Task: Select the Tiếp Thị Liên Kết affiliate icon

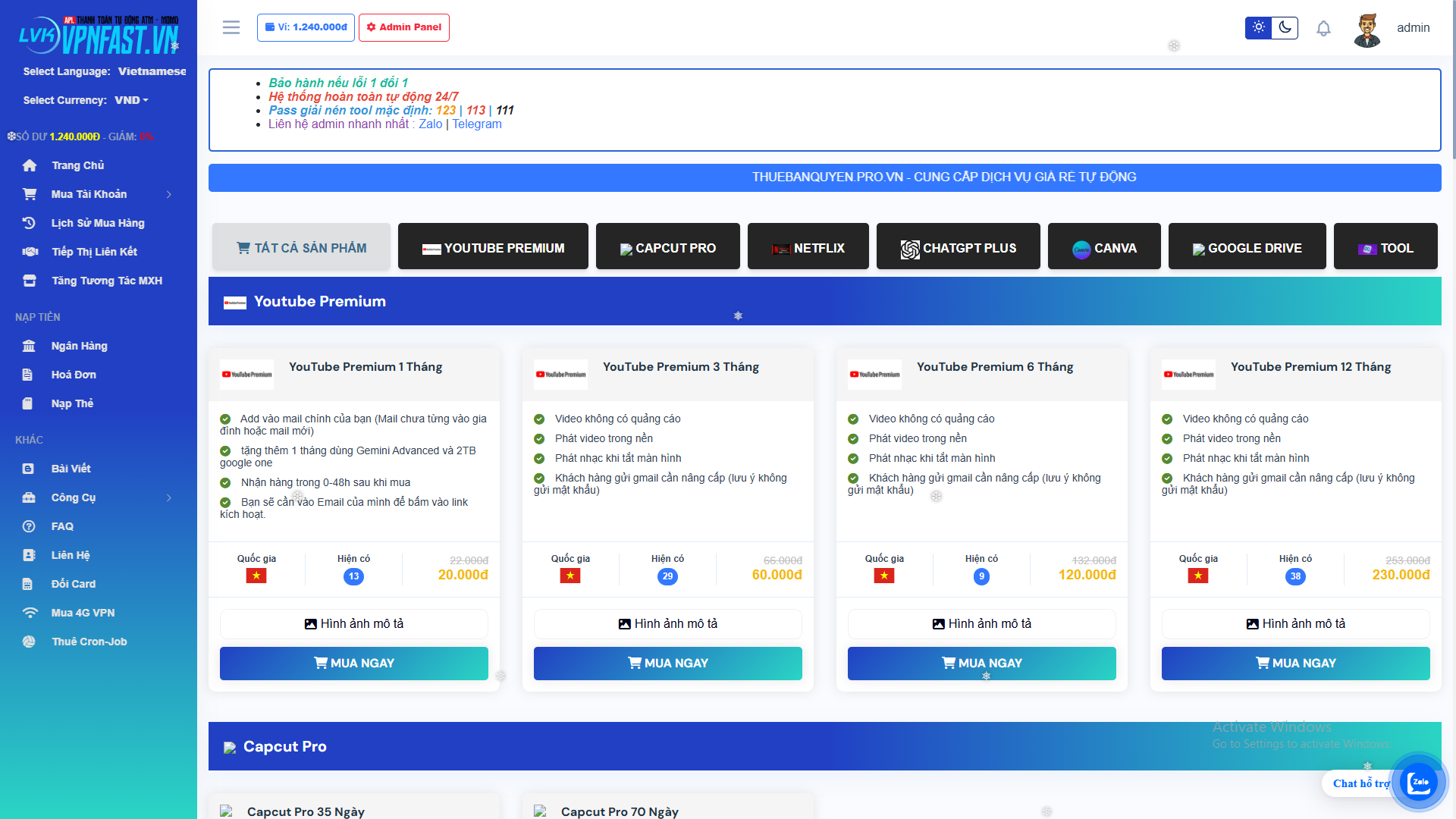Action: click(x=30, y=252)
